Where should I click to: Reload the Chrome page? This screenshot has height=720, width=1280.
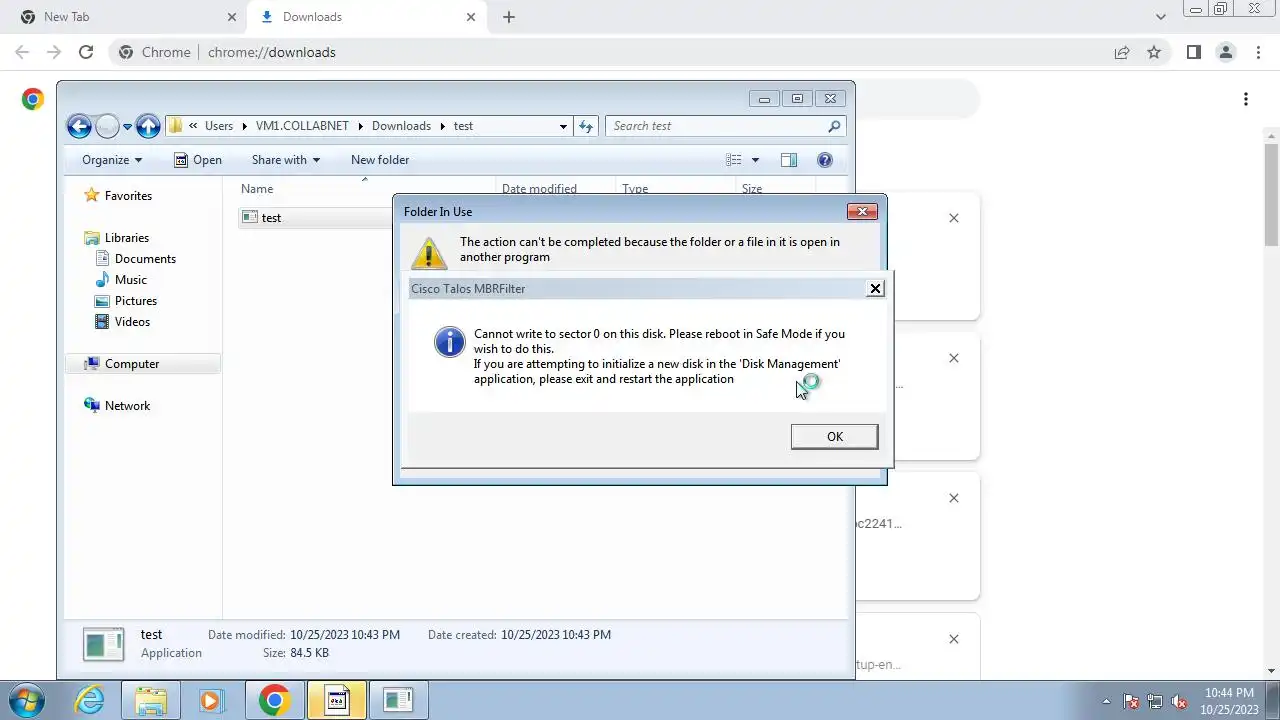click(86, 52)
